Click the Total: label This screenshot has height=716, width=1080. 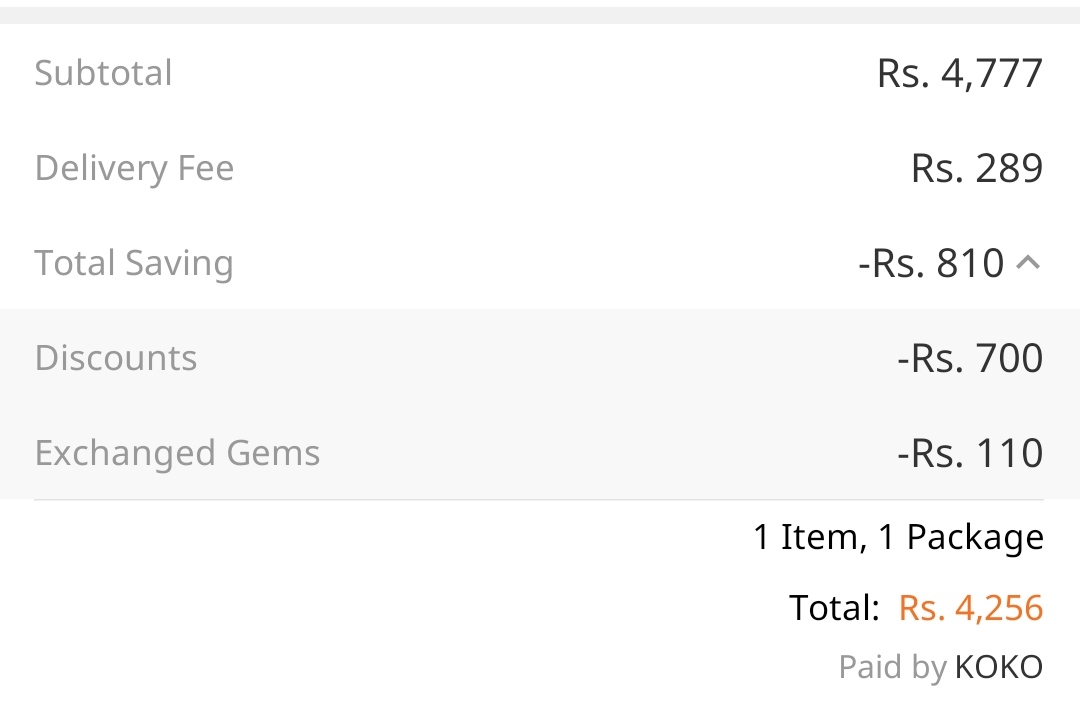click(834, 608)
